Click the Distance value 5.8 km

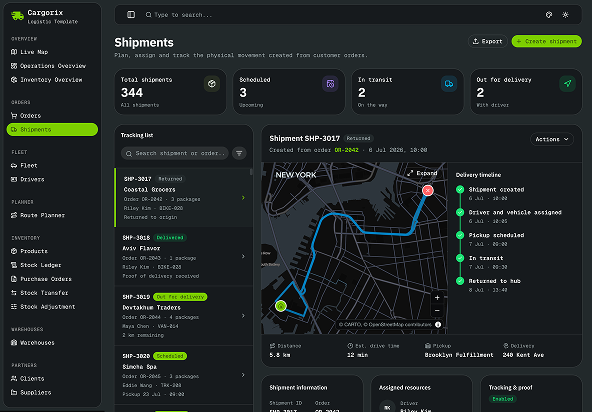(x=280, y=355)
